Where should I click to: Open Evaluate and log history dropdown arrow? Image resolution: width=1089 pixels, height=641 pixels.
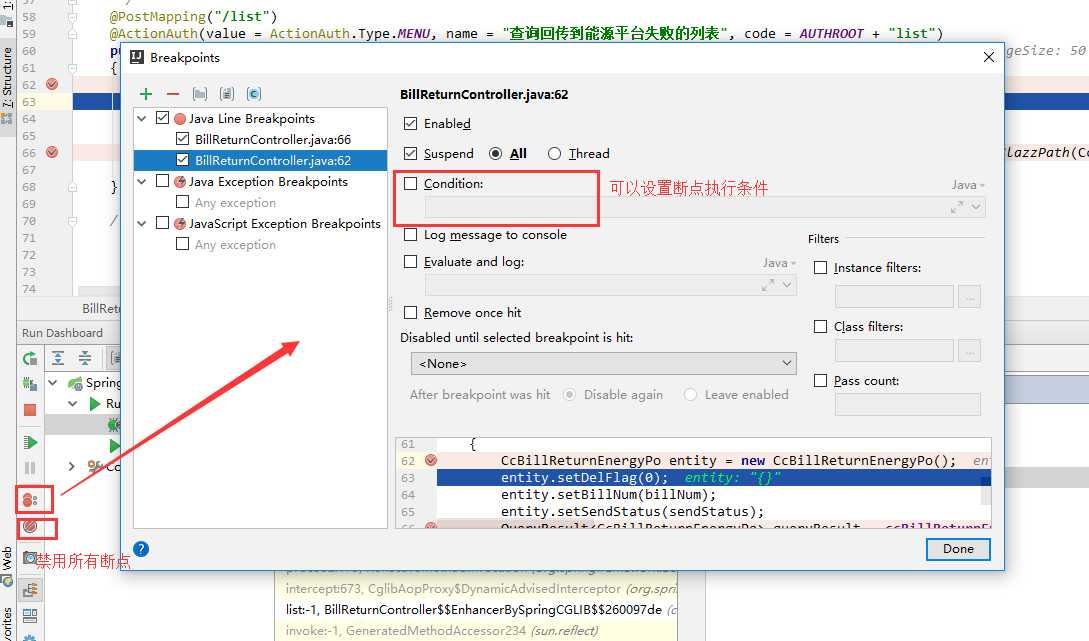(787, 285)
